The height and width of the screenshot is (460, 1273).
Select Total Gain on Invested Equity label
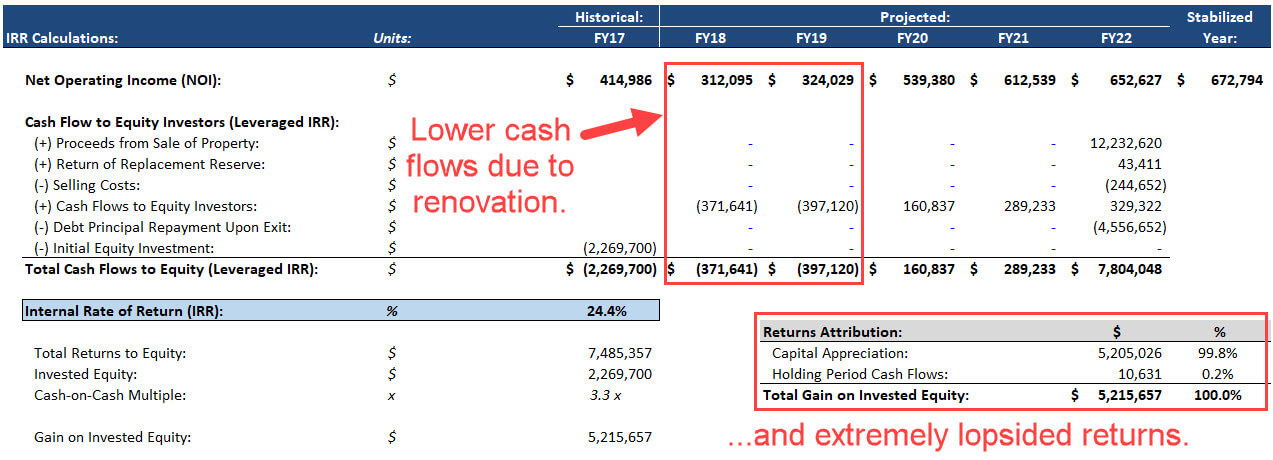(866, 395)
